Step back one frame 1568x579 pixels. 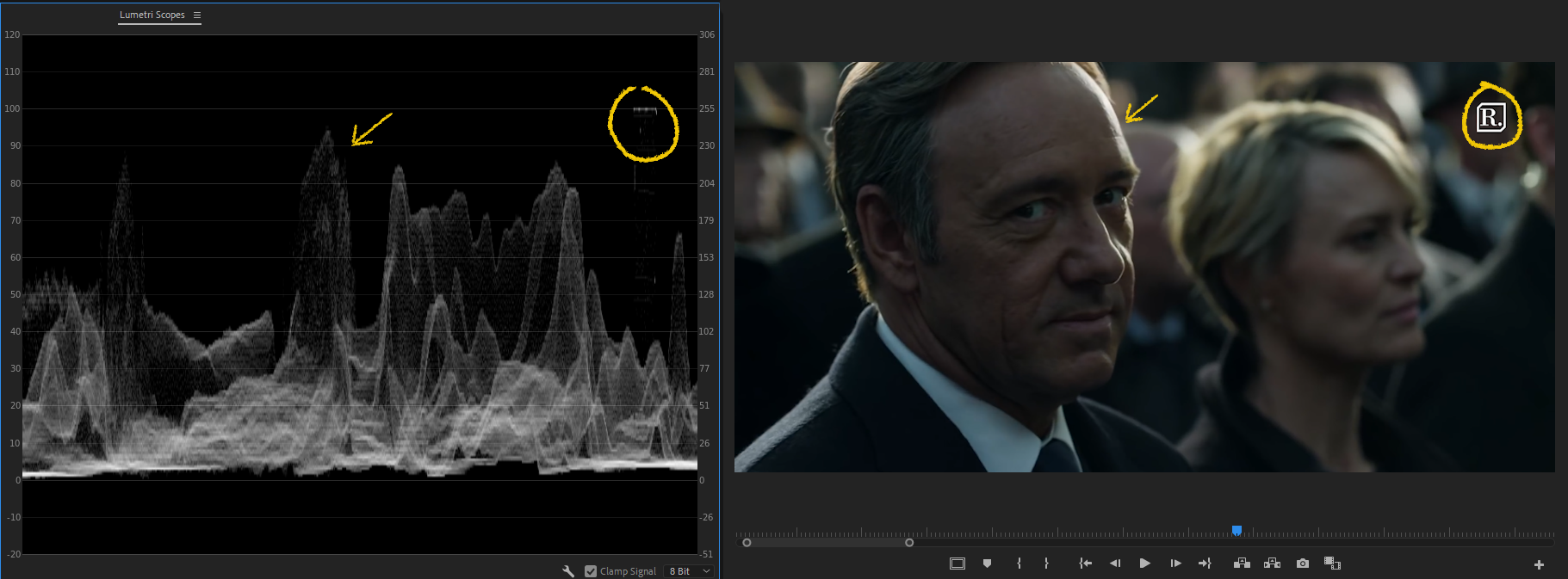pos(1115,564)
